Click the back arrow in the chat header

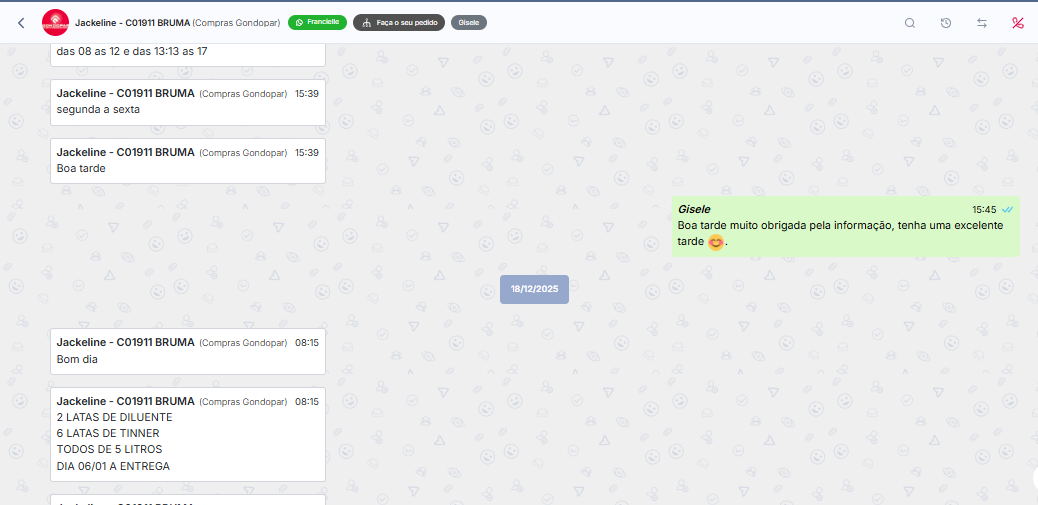coord(21,23)
